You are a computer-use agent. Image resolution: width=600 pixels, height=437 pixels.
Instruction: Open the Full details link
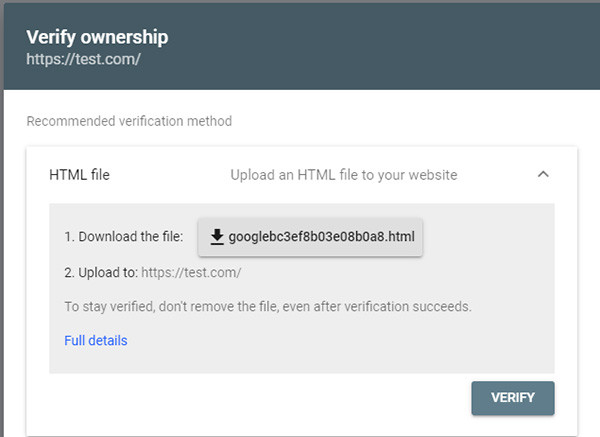[x=96, y=341]
